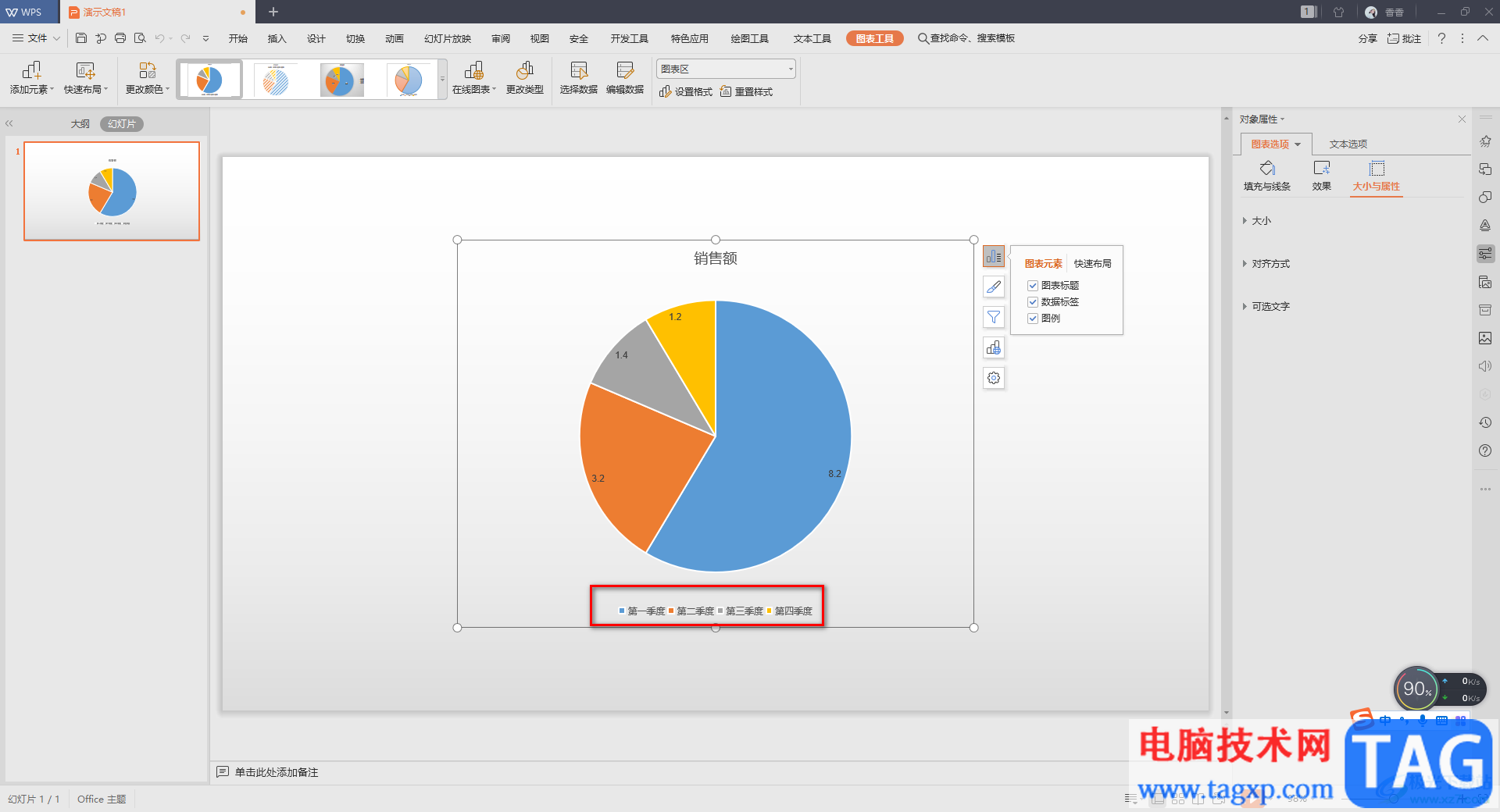The width and height of the screenshot is (1500, 812).
Task: Open 大小与属性 (Size & Properties) section
Action: click(1377, 176)
